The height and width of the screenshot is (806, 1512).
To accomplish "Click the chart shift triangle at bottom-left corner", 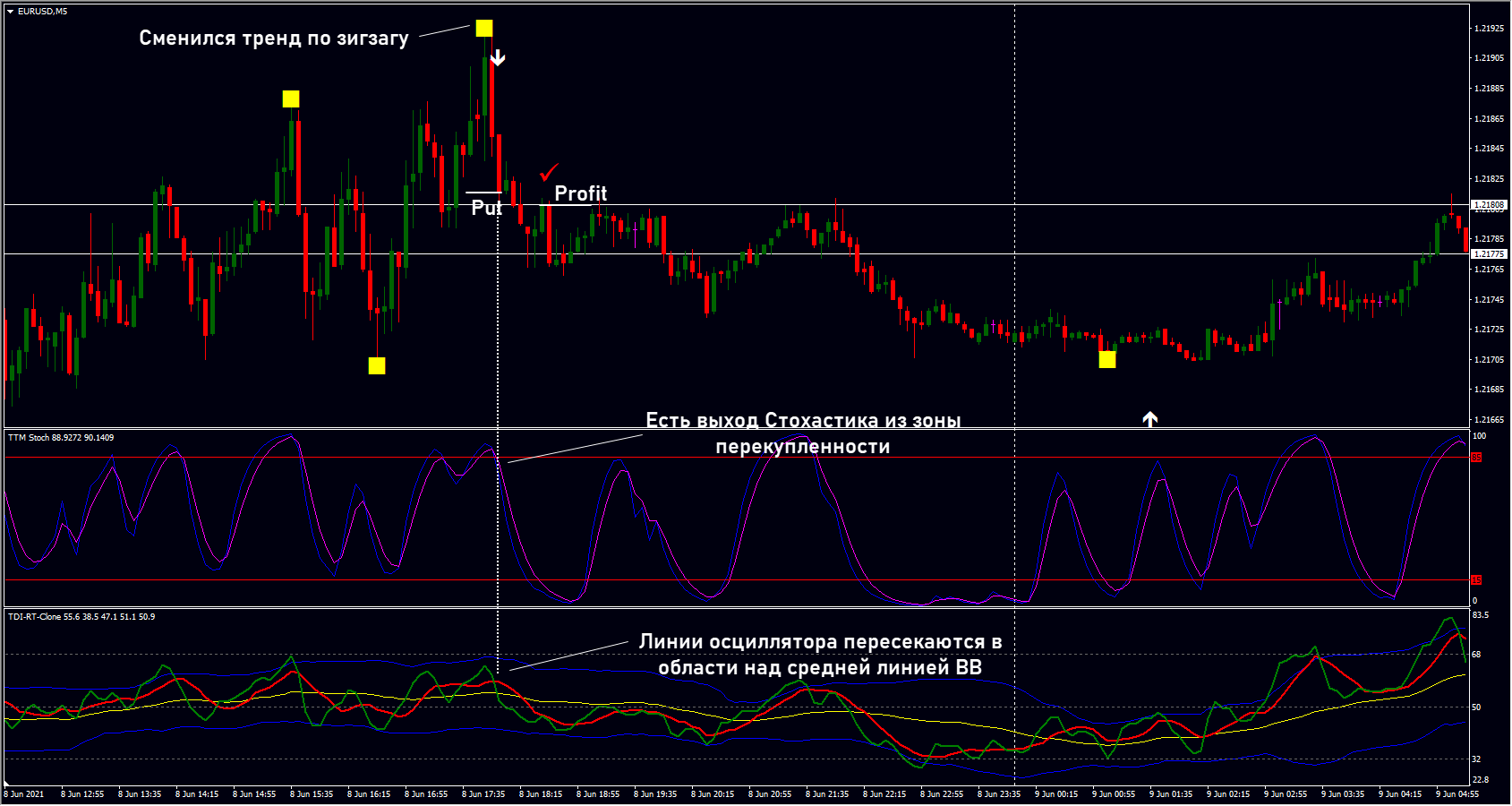I will 7,784.
